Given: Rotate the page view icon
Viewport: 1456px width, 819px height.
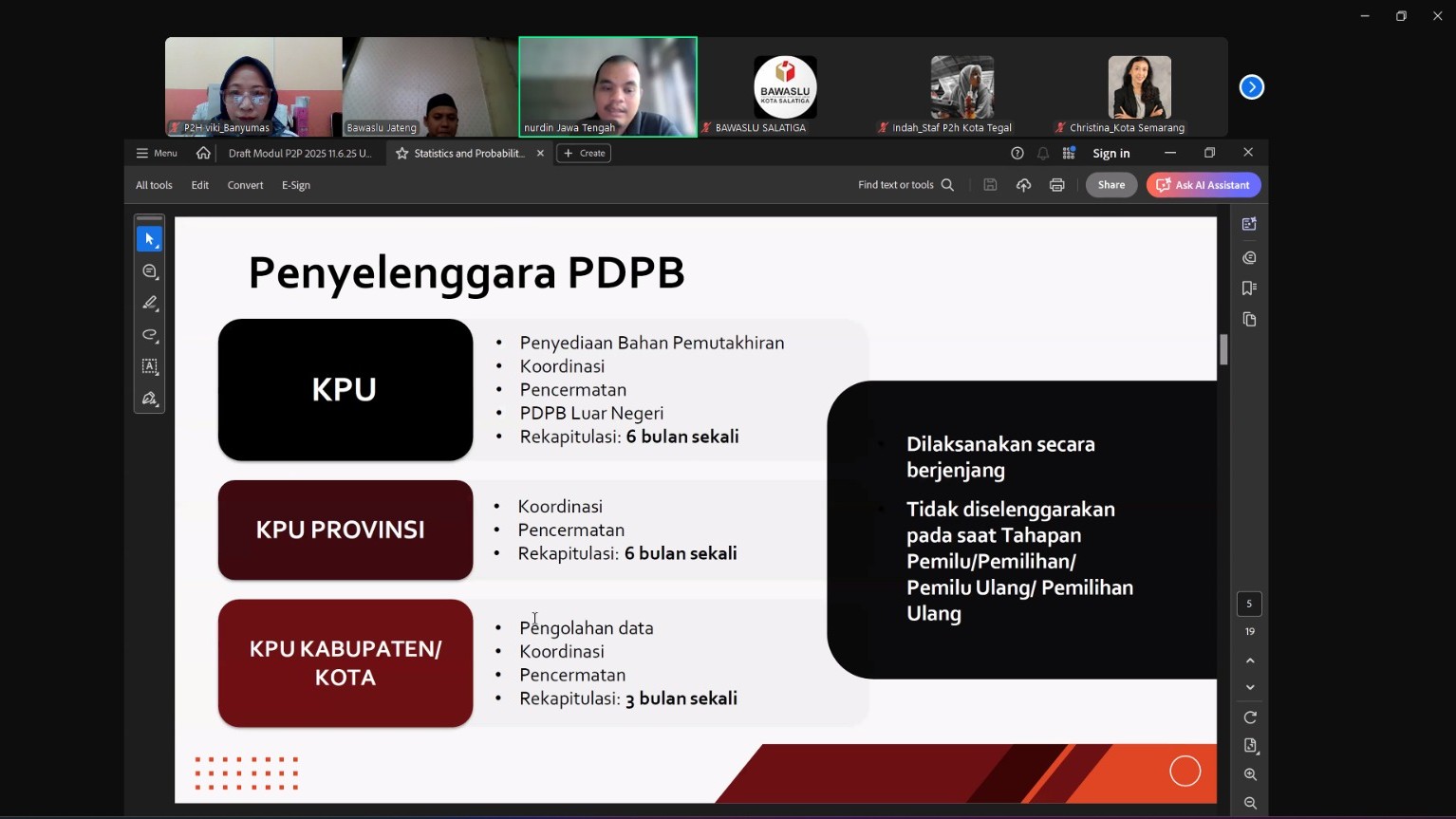Looking at the screenshot, I should (x=1250, y=717).
